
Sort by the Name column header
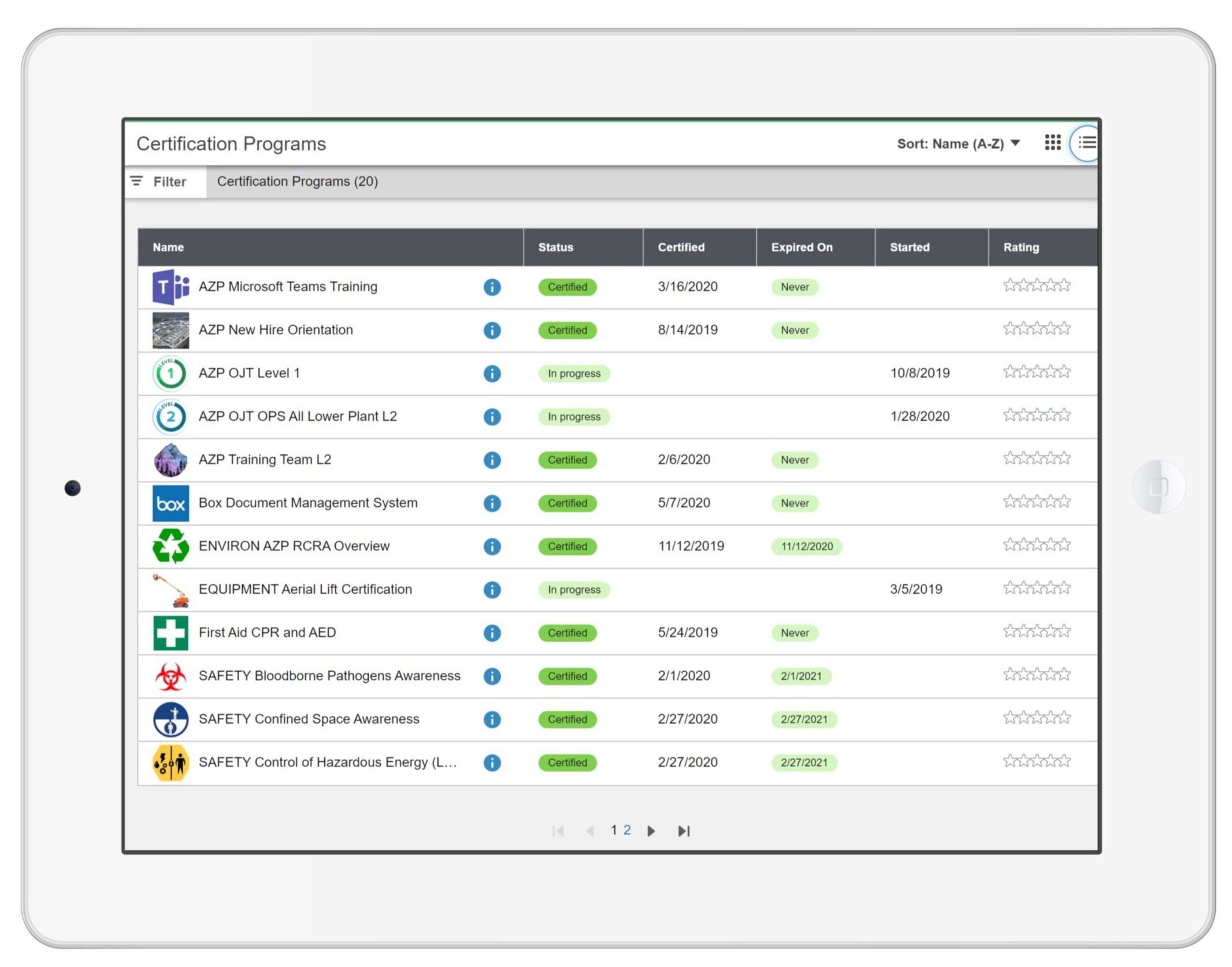168,247
